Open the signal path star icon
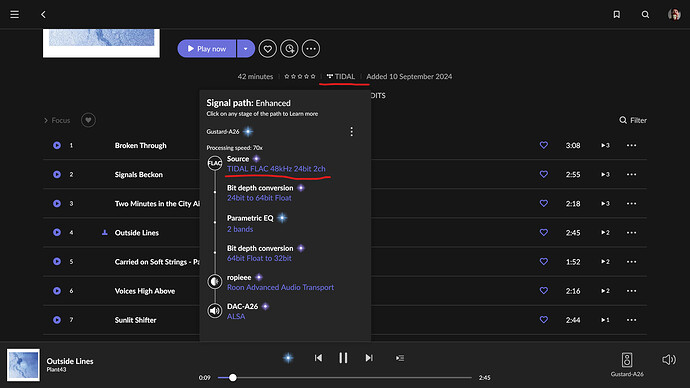This screenshot has height=388, width=690. pos(288,358)
